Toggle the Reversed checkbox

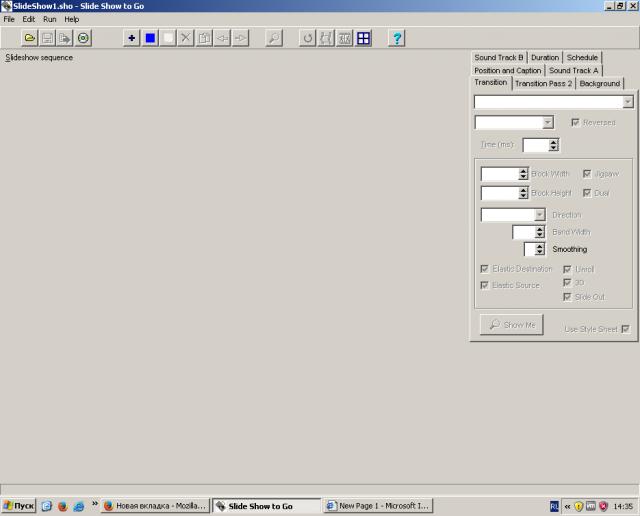[x=575, y=122]
